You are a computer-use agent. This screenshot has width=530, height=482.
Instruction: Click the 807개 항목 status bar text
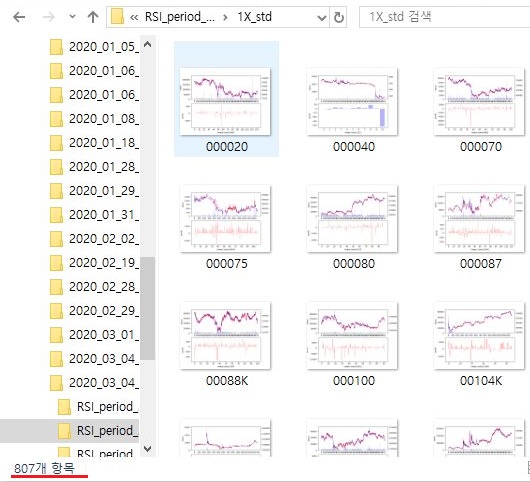(x=44, y=468)
